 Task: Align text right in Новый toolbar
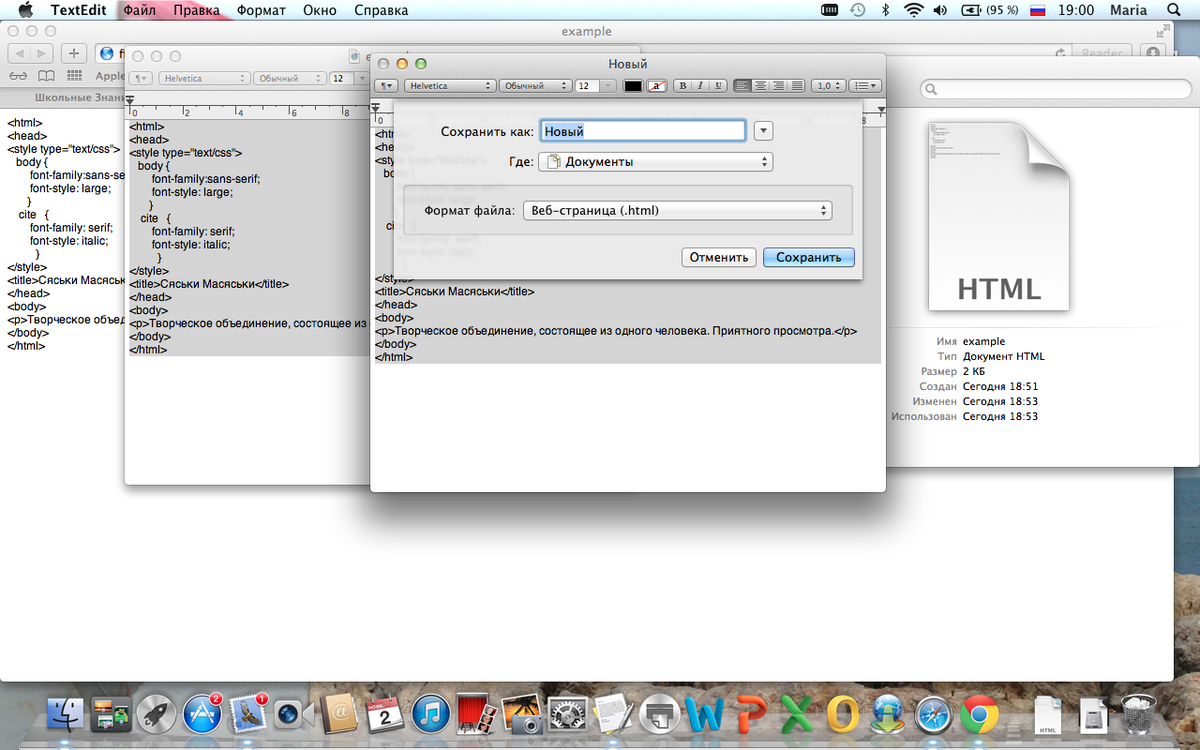(778, 86)
